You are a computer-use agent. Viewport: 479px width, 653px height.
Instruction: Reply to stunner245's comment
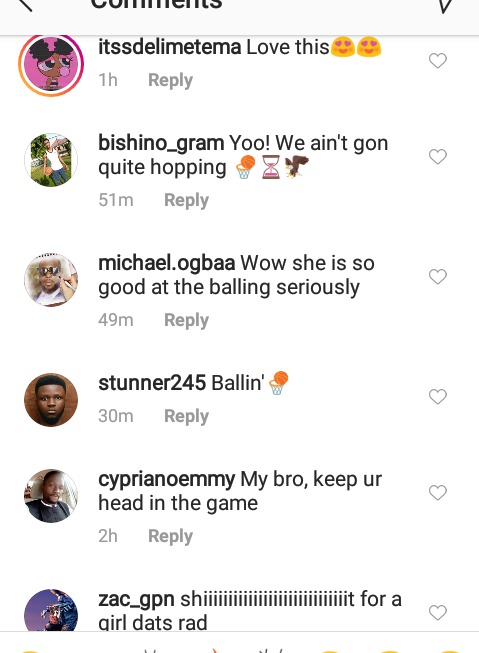[x=186, y=416]
